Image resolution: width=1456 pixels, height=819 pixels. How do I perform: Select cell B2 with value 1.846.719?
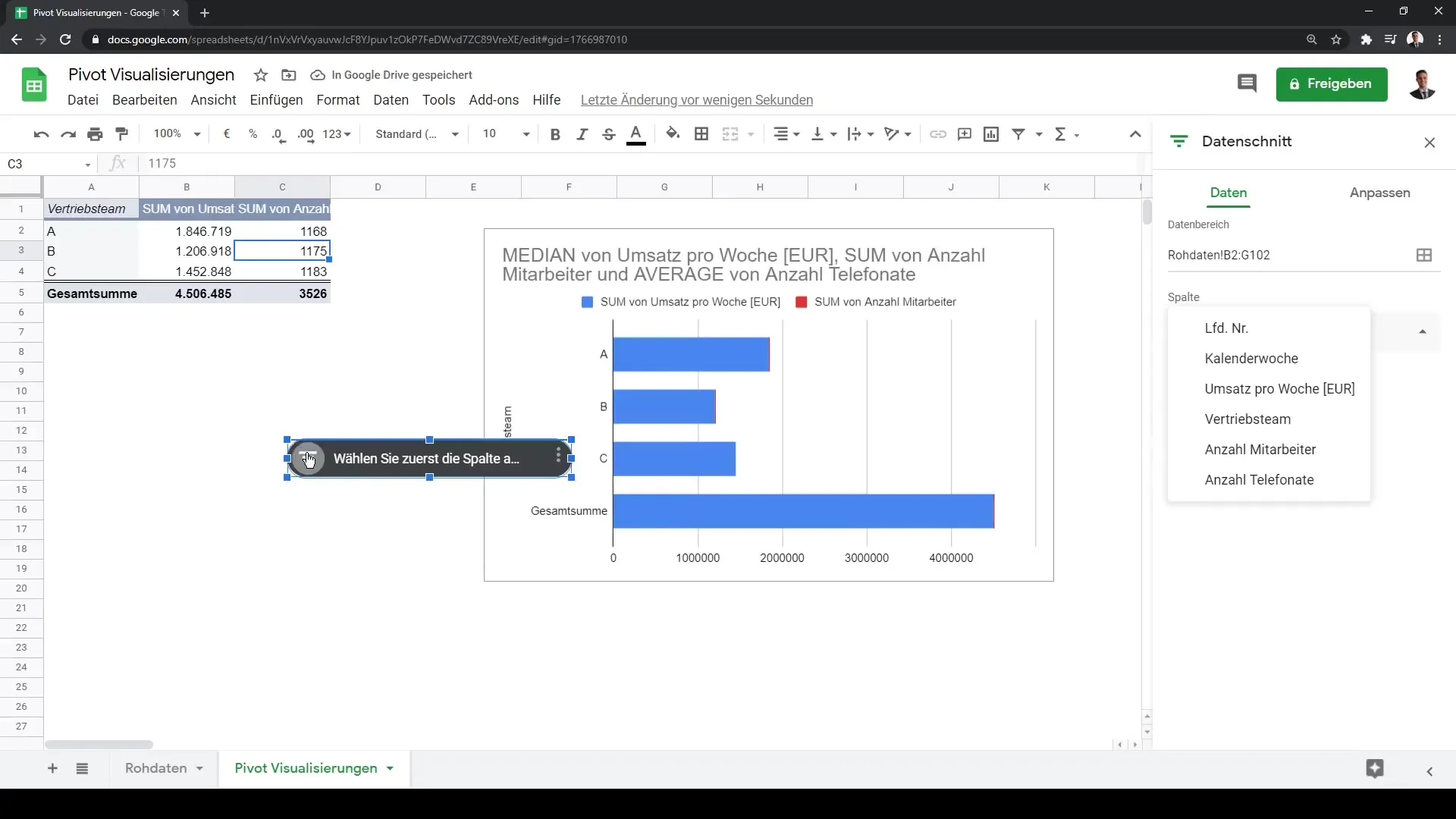[x=187, y=231]
